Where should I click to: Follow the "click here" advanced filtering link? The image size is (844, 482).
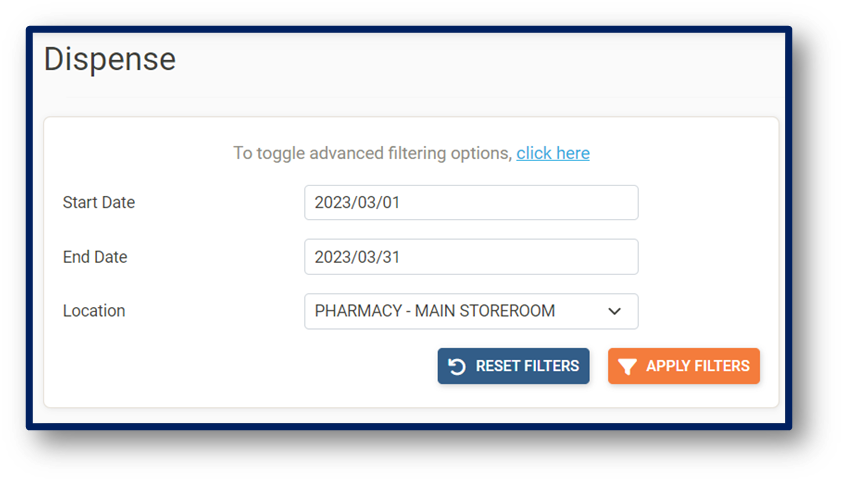(x=553, y=153)
